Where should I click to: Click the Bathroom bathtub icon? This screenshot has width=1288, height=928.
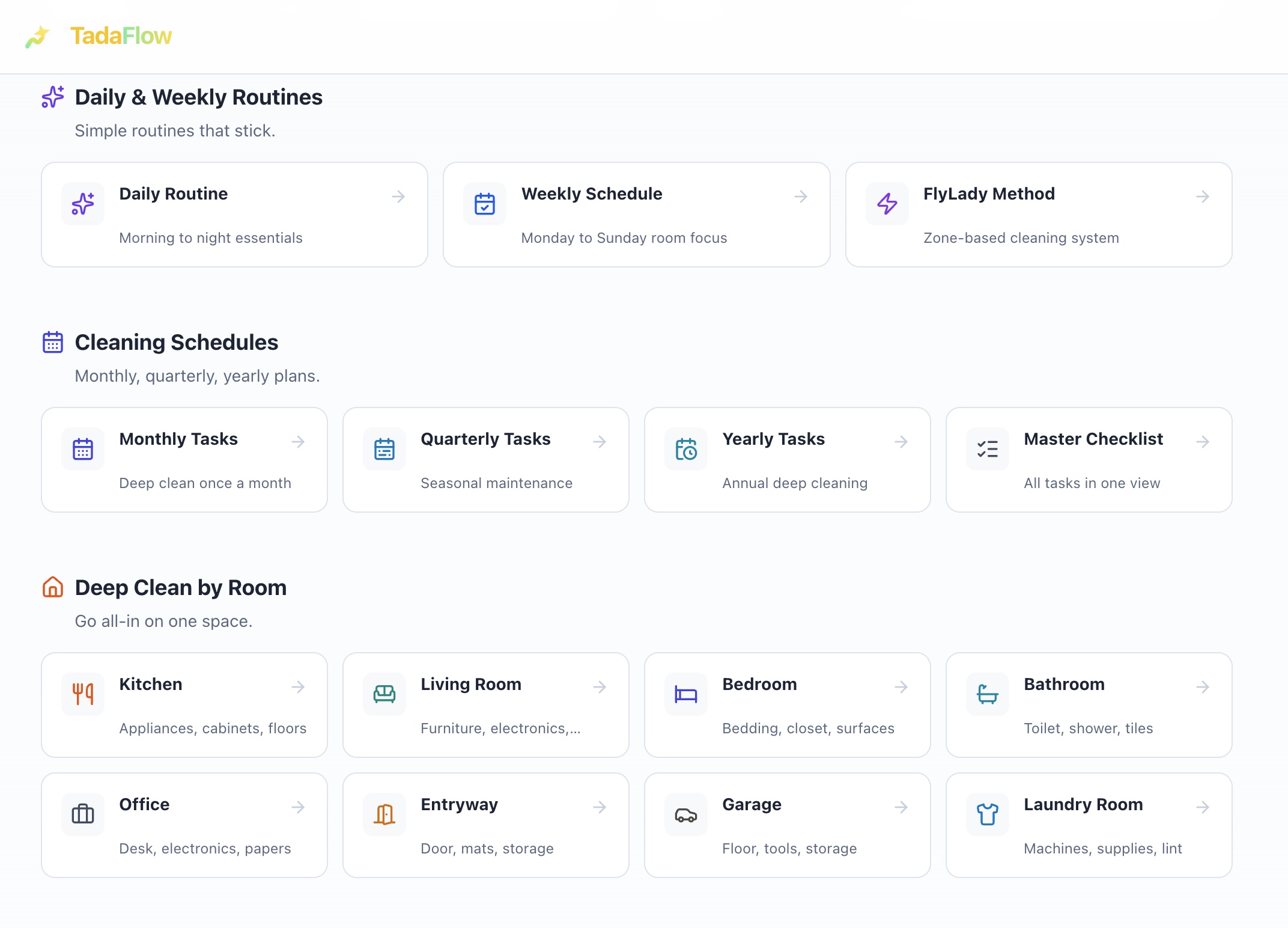point(987,694)
